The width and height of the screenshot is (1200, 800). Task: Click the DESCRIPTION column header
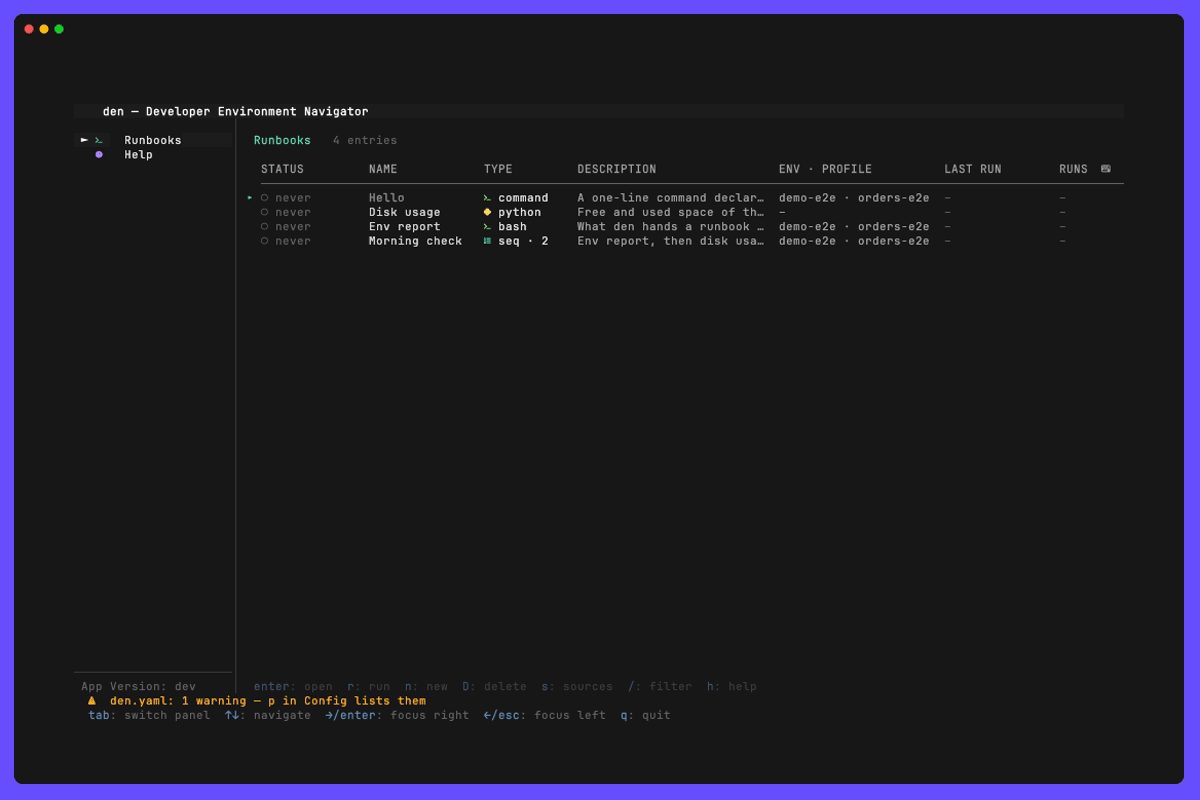[617, 169]
